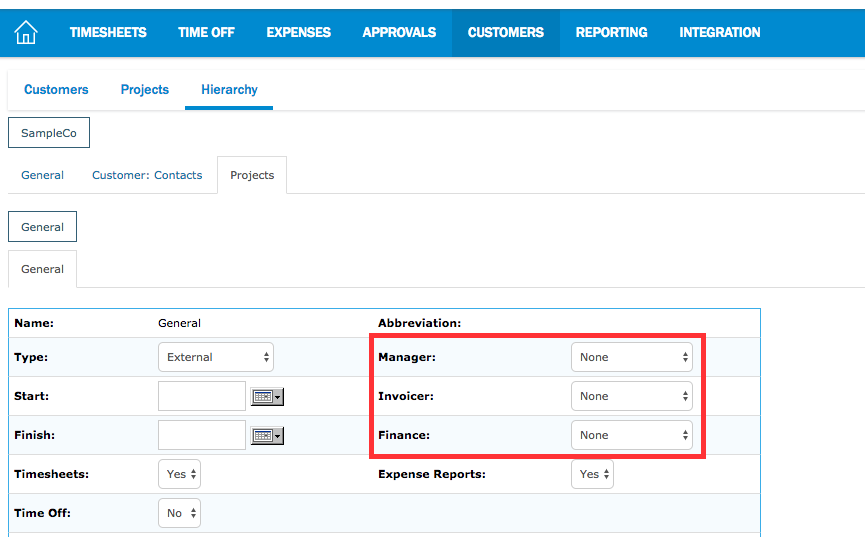Open the Expense Reports dropdown

tap(592, 474)
